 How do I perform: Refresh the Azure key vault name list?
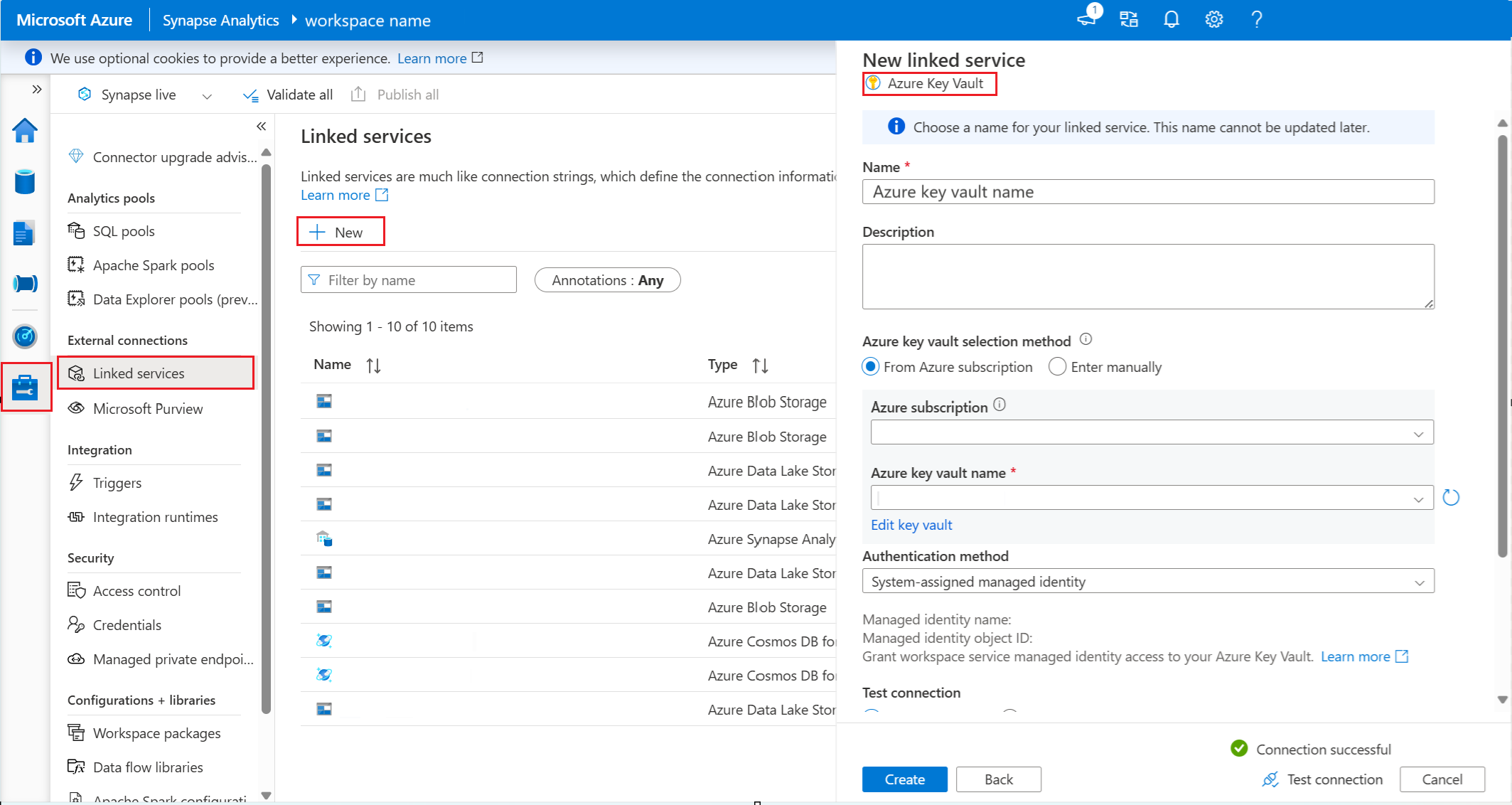click(x=1452, y=497)
